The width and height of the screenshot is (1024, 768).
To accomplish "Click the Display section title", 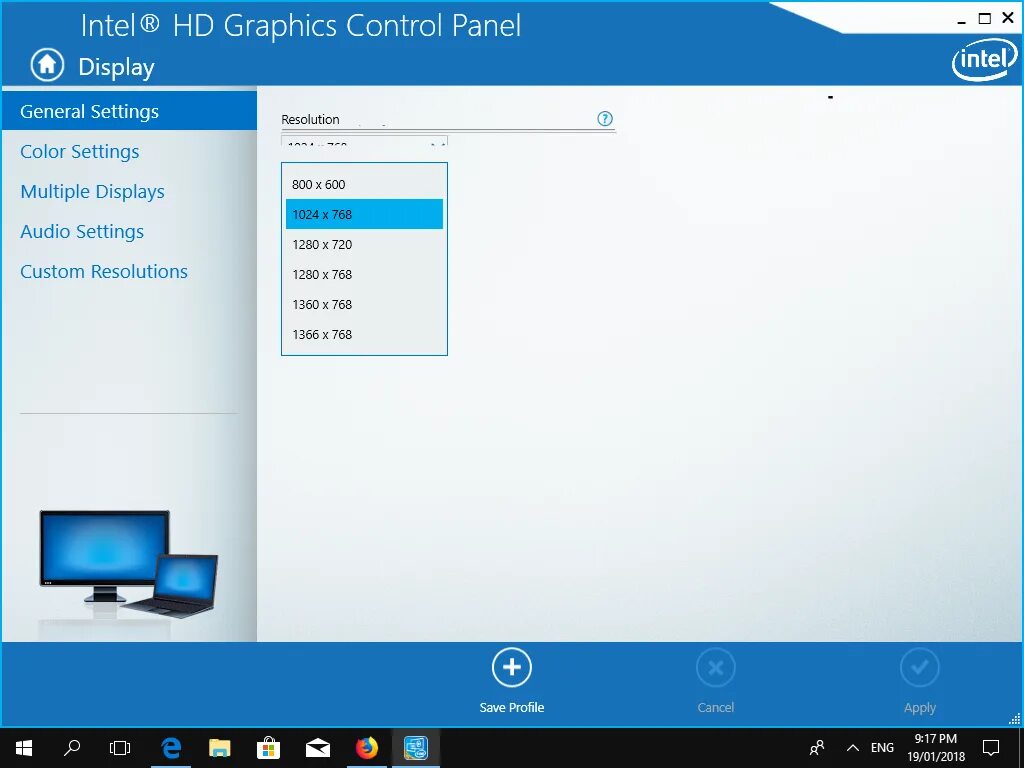I will point(116,67).
